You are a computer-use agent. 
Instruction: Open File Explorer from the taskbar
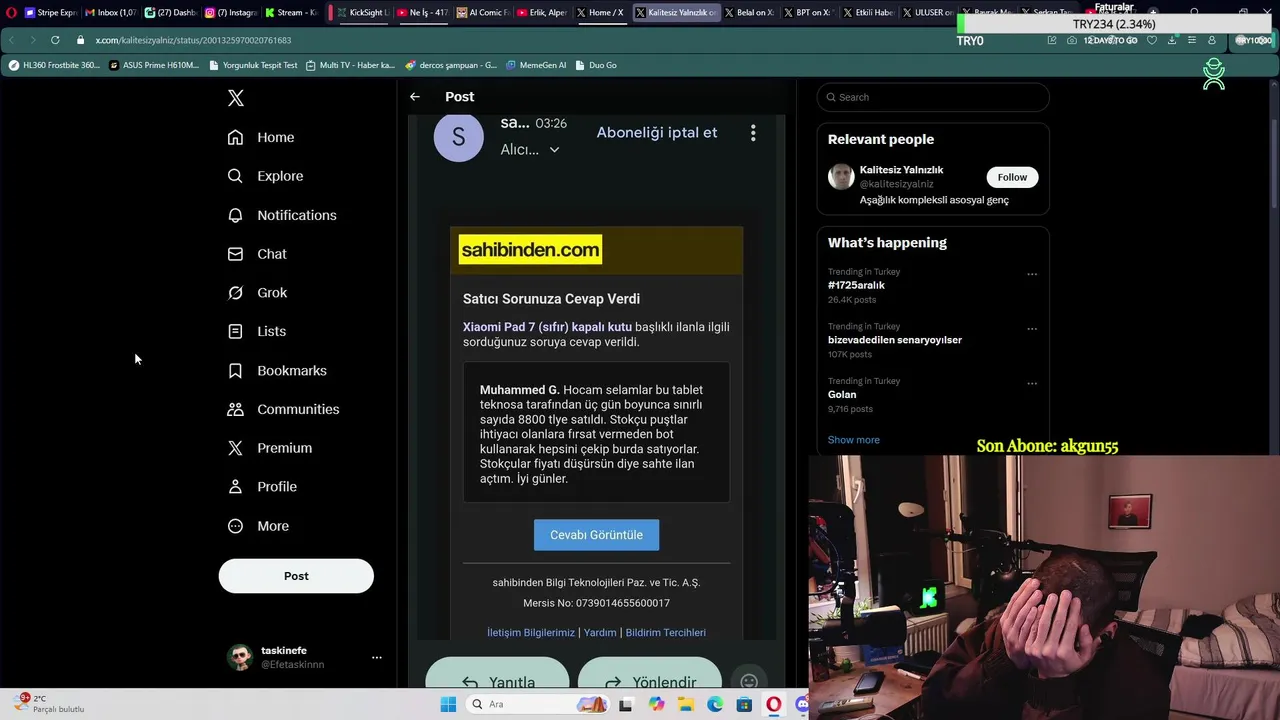[686, 705]
